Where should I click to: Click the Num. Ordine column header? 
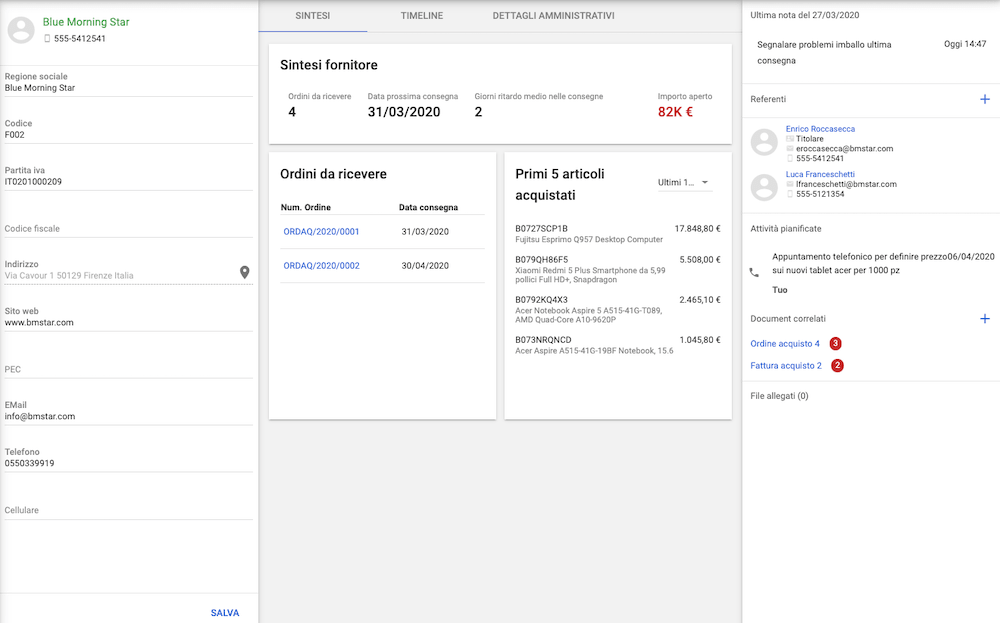pyautogui.click(x=305, y=207)
